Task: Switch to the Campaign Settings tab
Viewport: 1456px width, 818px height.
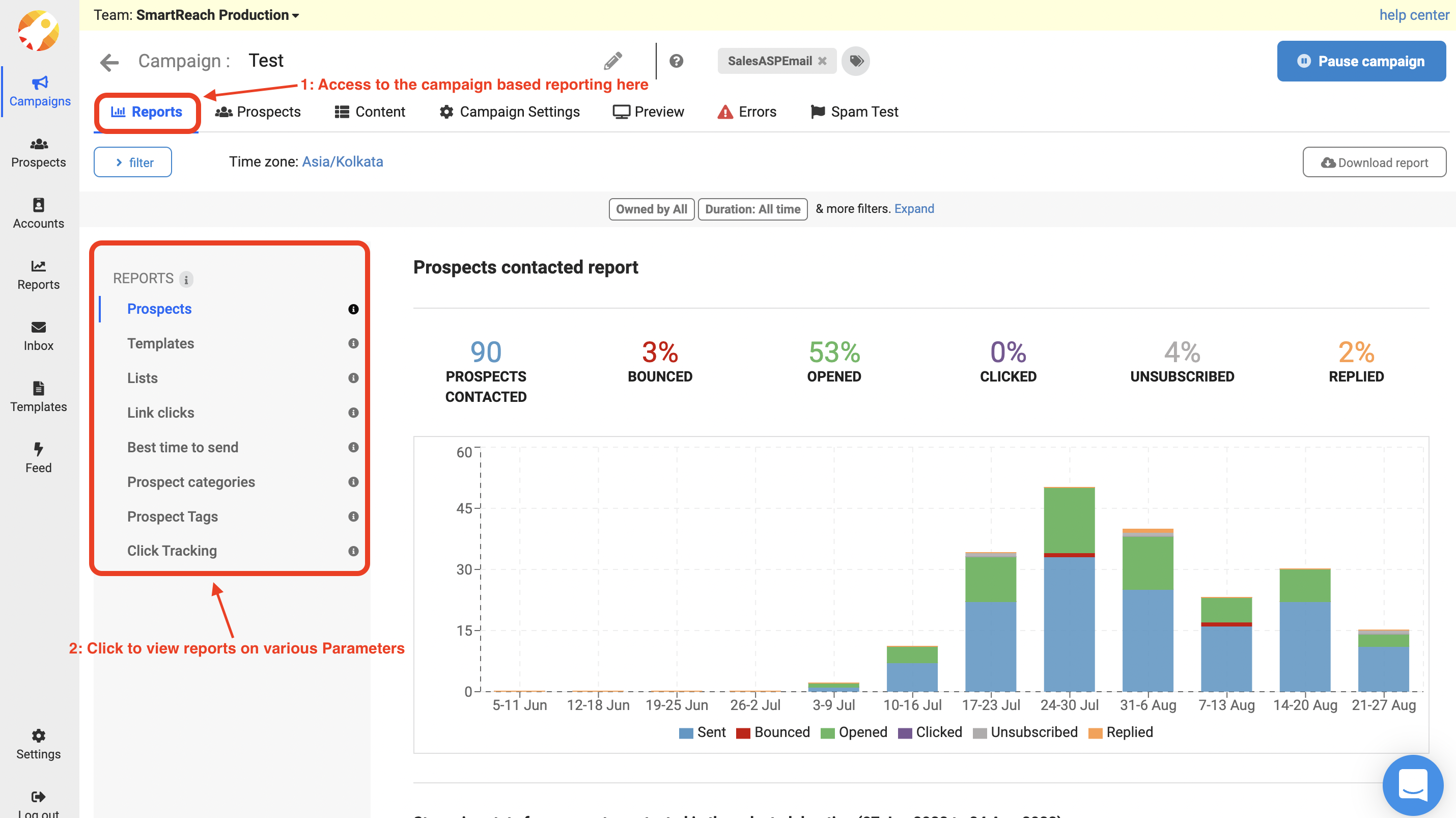Action: [509, 112]
